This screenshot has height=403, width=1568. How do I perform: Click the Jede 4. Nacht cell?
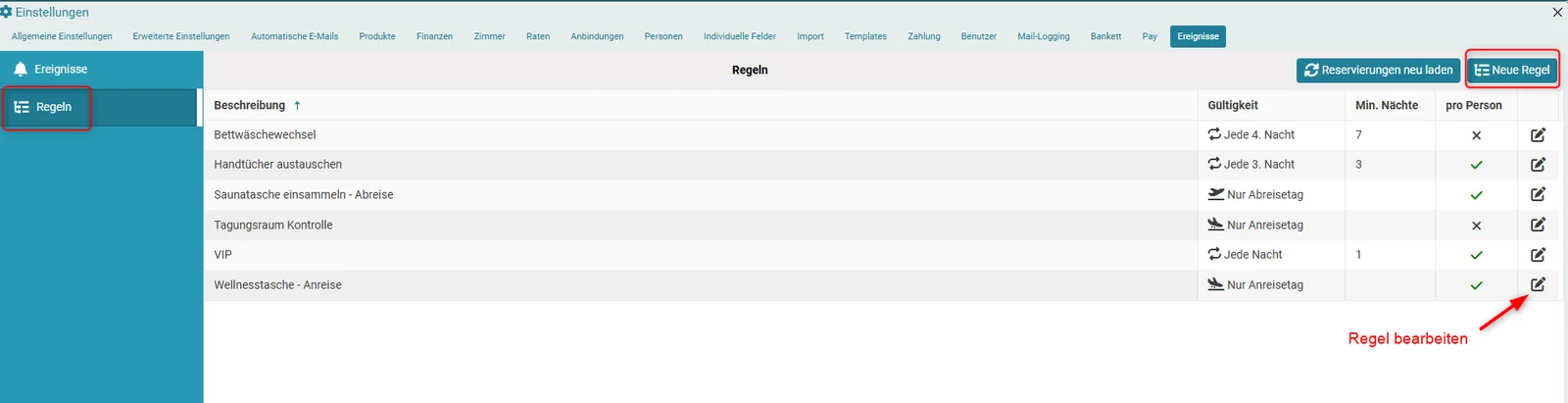[1271, 134]
